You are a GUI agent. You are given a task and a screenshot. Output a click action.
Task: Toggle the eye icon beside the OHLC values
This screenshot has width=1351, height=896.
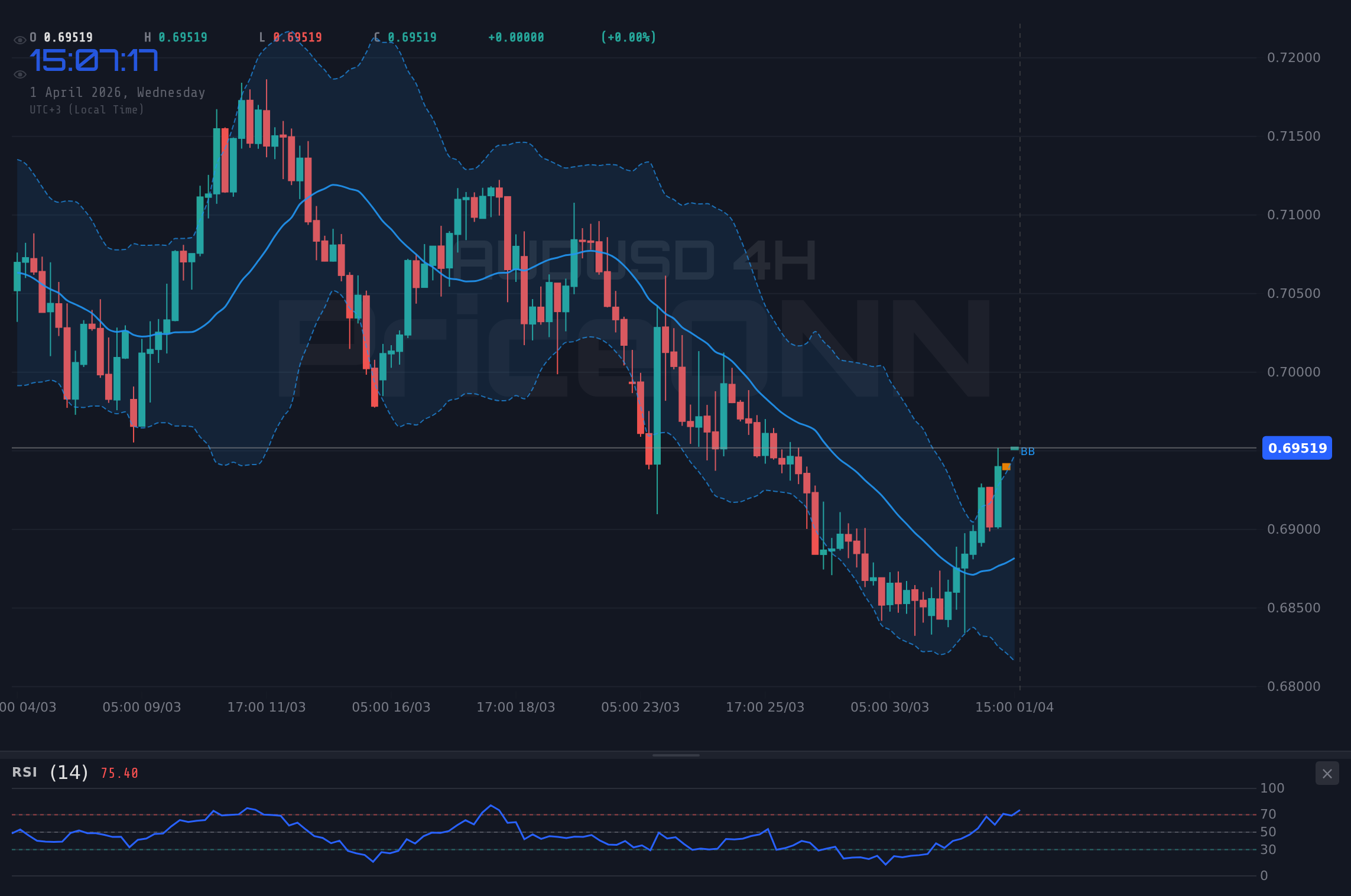tap(20, 40)
